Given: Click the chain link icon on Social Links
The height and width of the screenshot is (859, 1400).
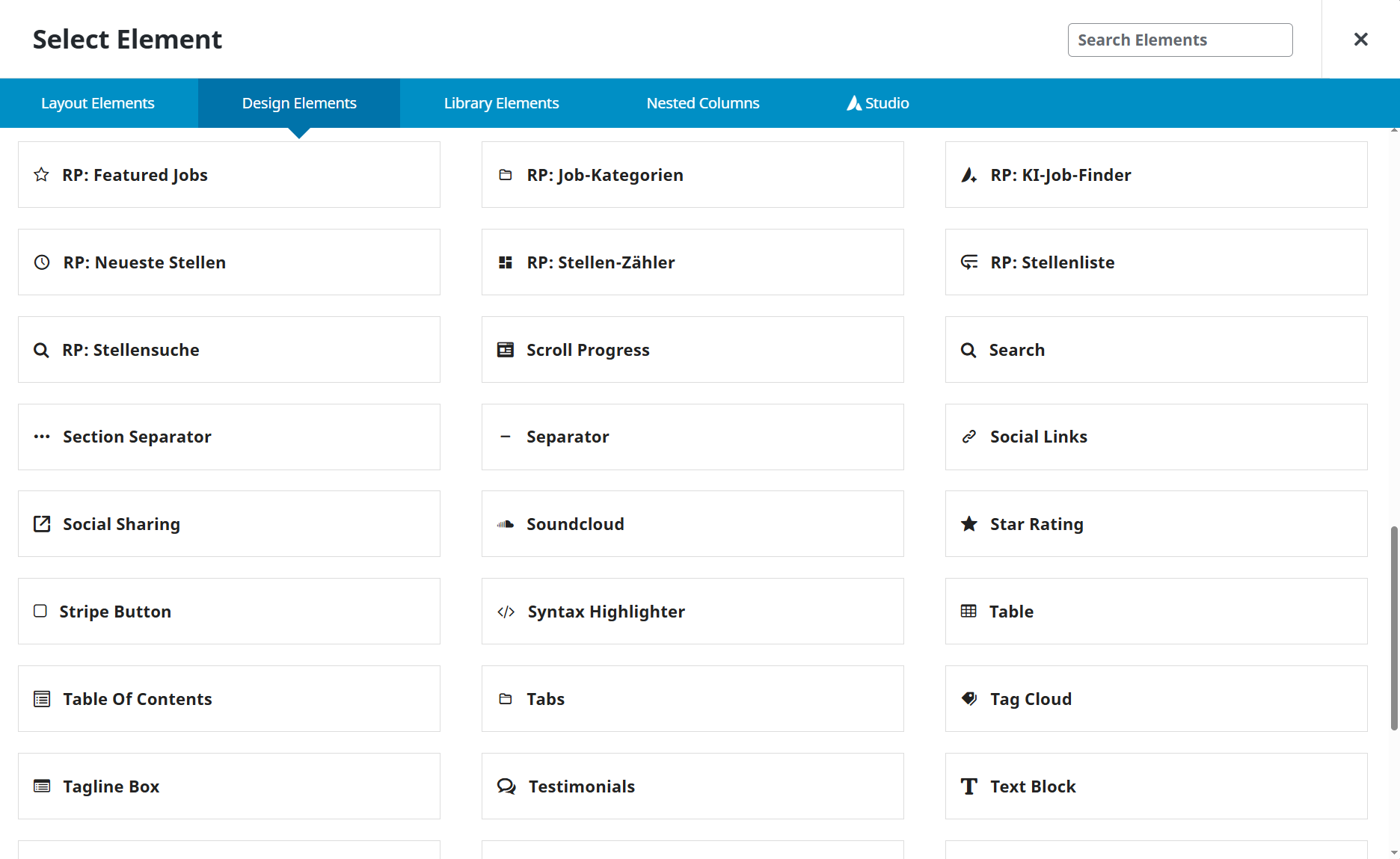Looking at the screenshot, I should 969,437.
